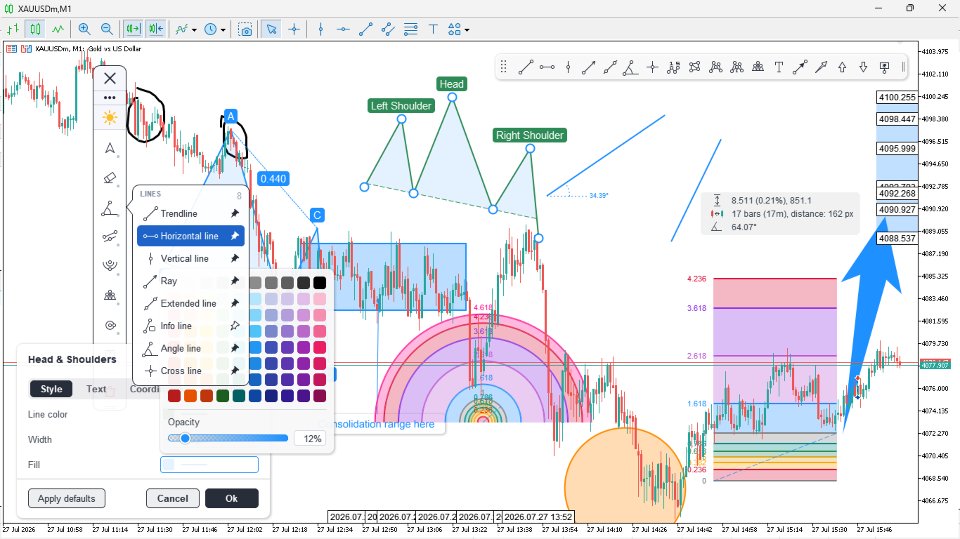Unpin Angle line from favorites
The height and width of the screenshot is (539, 960).
234,349
